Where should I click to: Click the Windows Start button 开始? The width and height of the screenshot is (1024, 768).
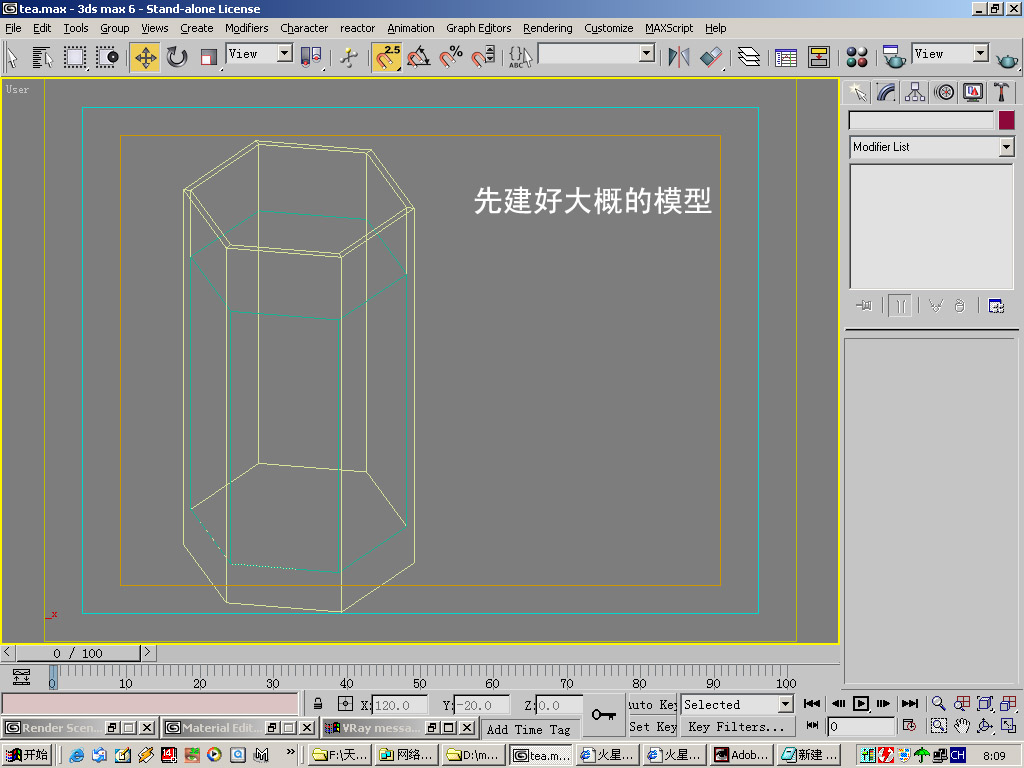coord(26,755)
